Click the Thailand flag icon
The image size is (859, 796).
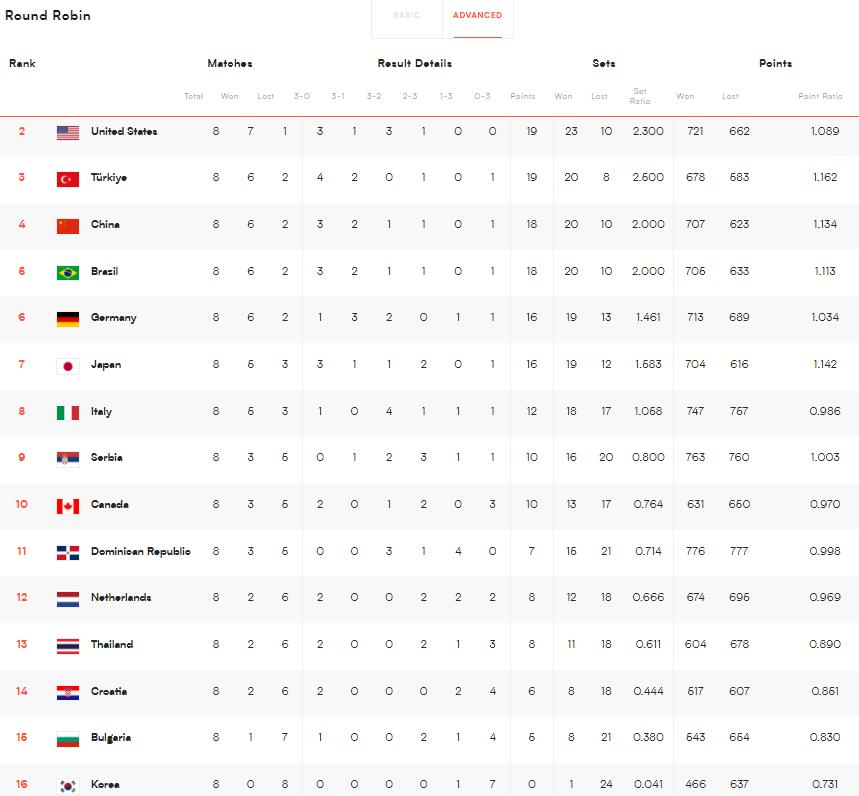68,646
